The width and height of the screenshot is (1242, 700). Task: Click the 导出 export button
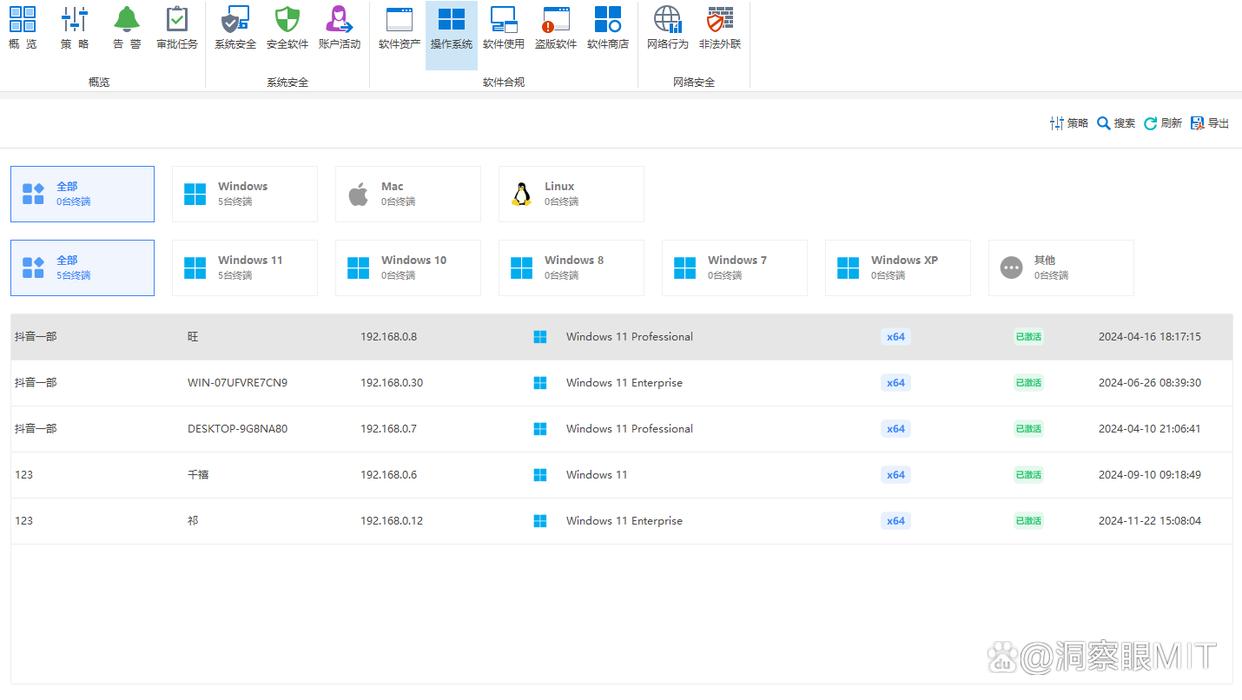click(1210, 123)
